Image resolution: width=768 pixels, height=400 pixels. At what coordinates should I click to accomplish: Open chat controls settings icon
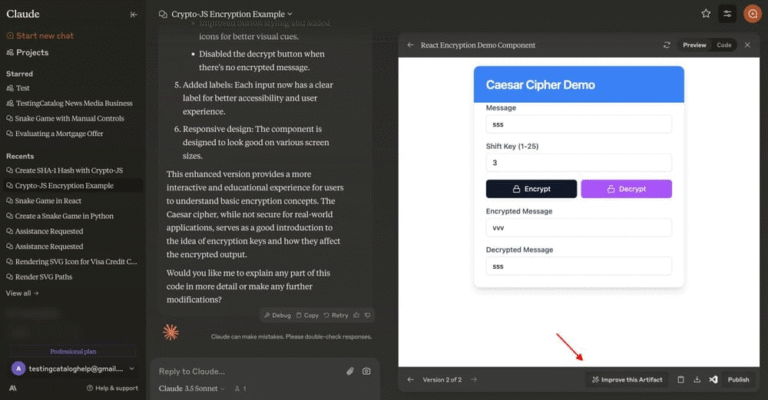click(727, 14)
